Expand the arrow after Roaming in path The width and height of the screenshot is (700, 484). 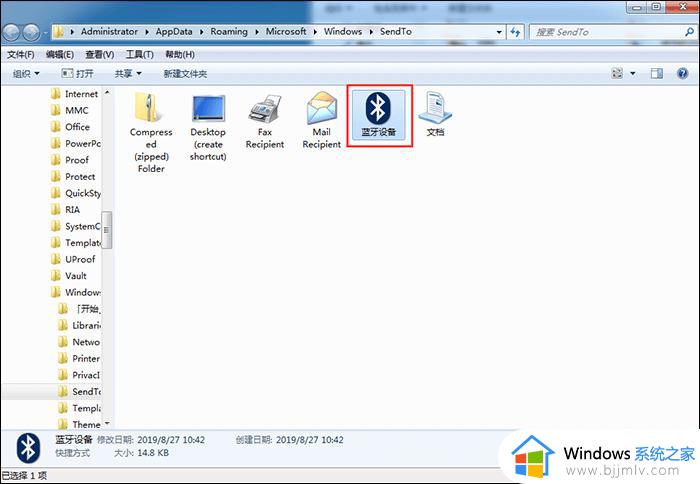point(257,32)
